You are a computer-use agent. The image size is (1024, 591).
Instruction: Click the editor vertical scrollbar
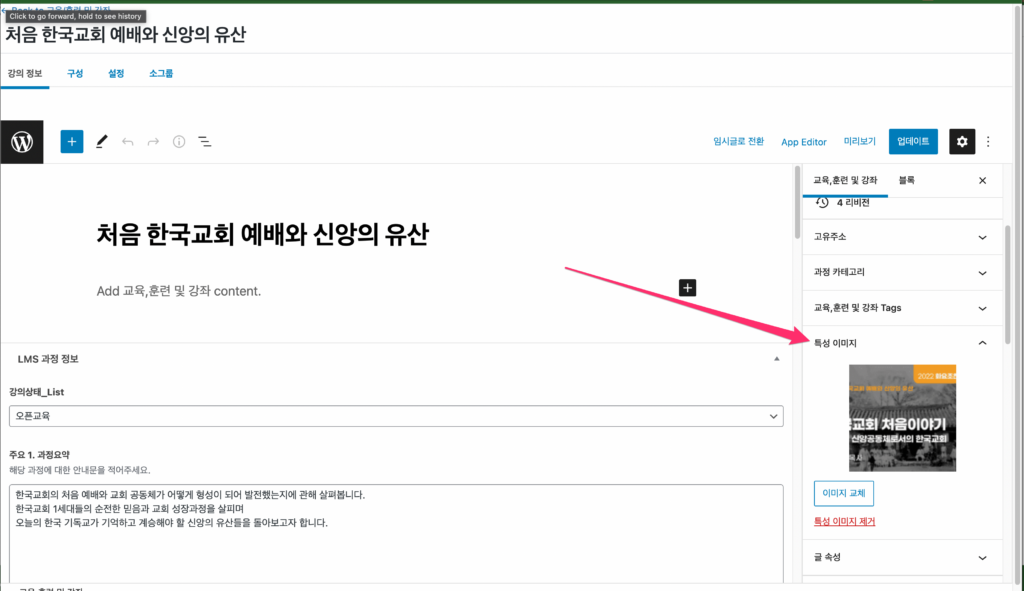tap(797, 202)
